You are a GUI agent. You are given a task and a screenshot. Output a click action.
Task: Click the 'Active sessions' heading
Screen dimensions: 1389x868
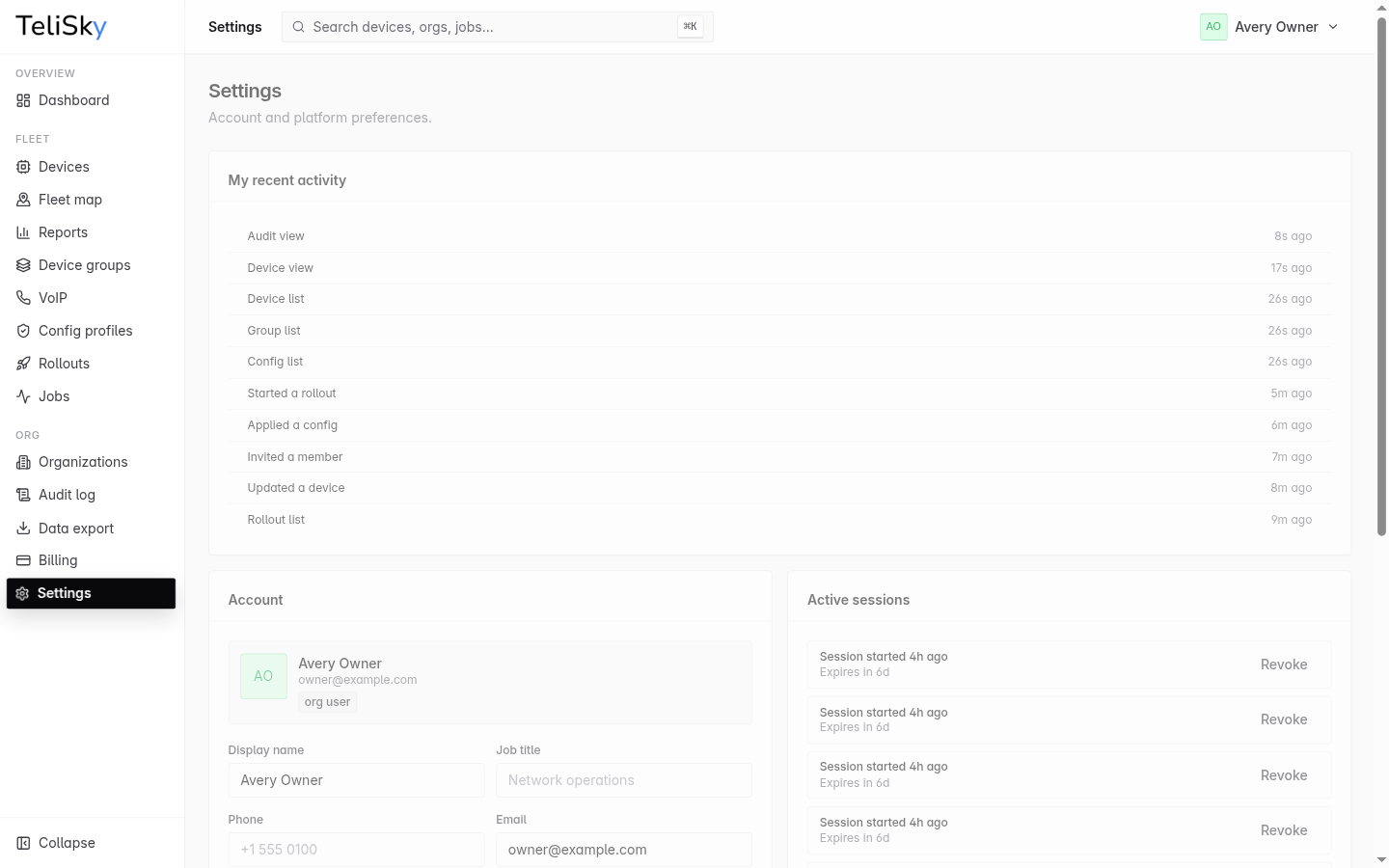tap(858, 600)
